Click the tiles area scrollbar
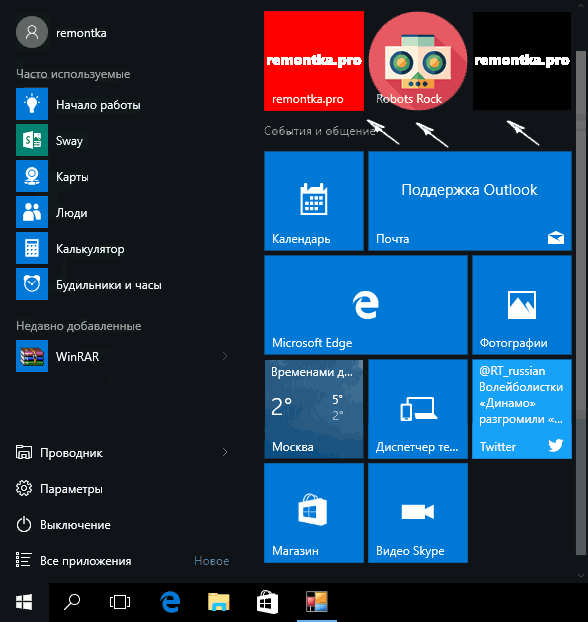 click(x=580, y=301)
